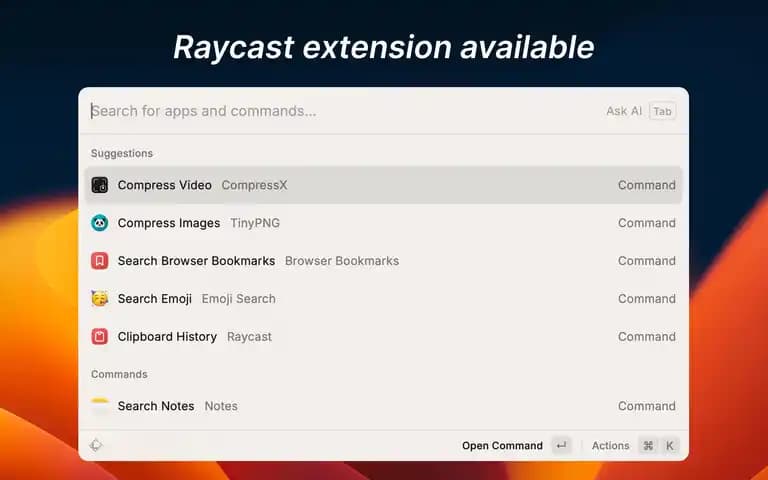Click the Search Emoji face icon

pos(99,298)
